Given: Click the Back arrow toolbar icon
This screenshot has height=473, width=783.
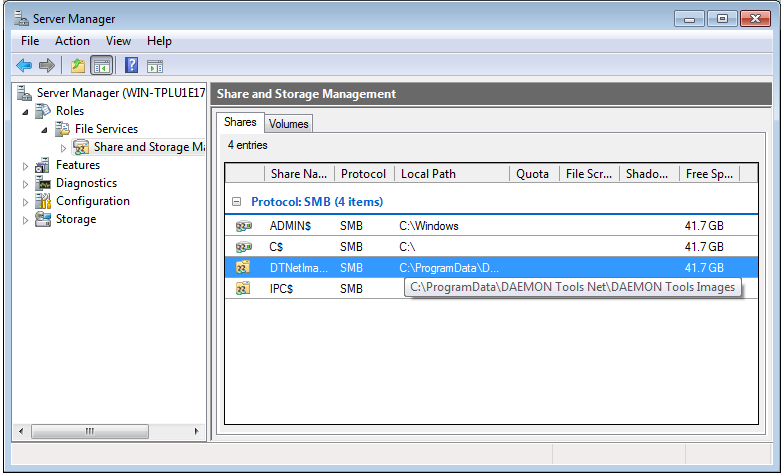Looking at the screenshot, I should tap(24, 65).
